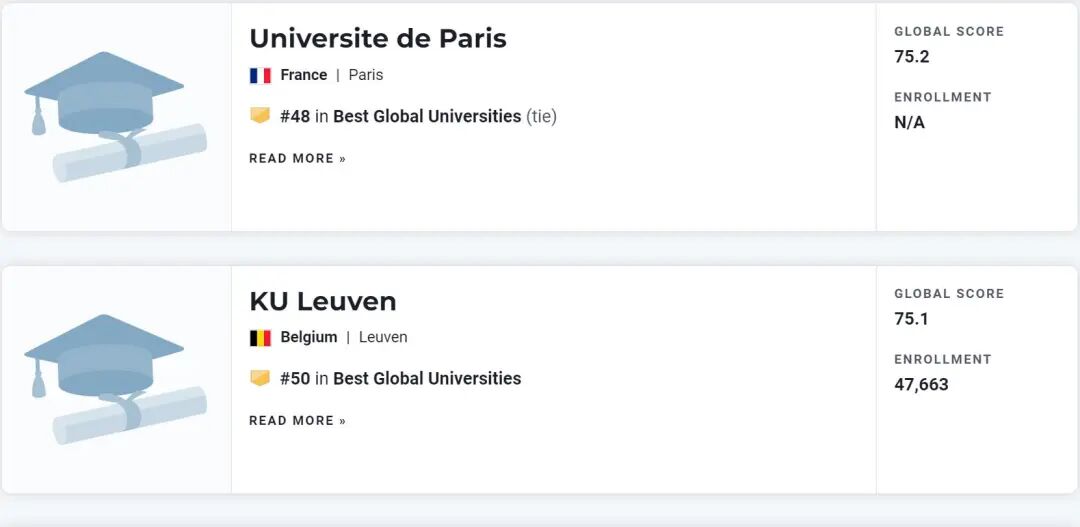Click the France country label
Image resolution: width=1080 pixels, height=527 pixels.
304,75
